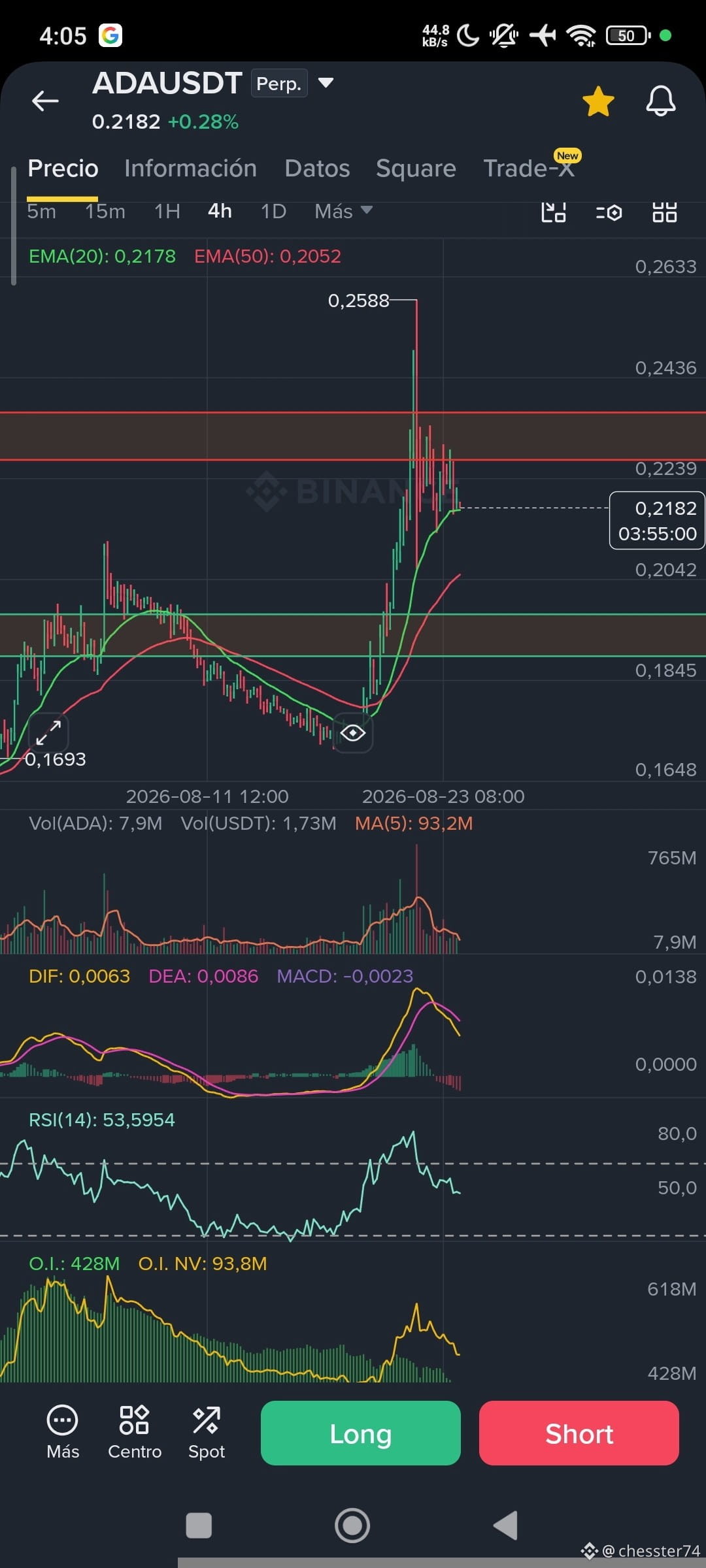Tap the current price label 0,2182
The image size is (706, 1568).
point(657,521)
